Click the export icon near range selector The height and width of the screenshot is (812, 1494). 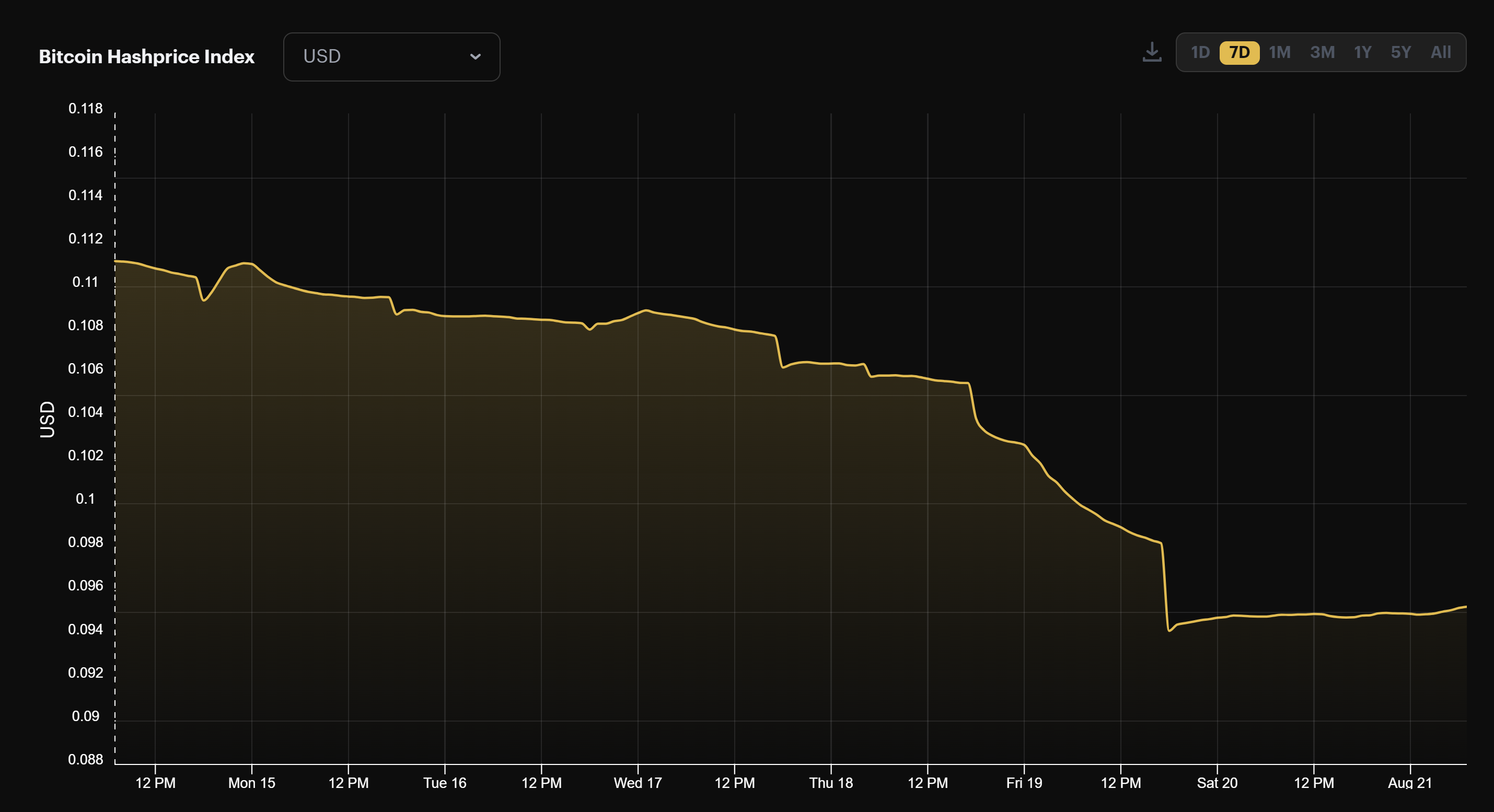tap(1152, 52)
